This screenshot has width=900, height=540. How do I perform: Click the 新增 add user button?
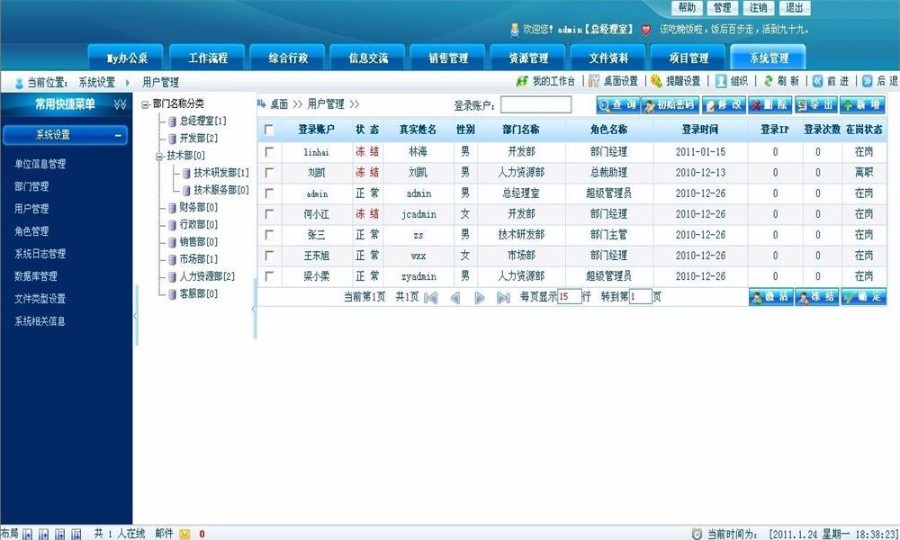862,105
